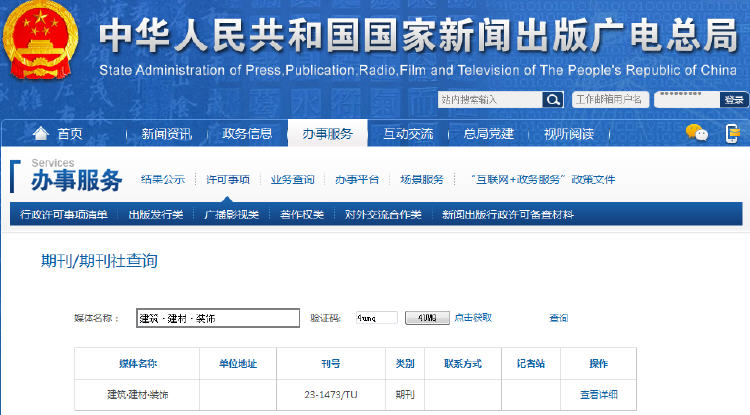Switch to the 许可事项 sub-tab
The height and width of the screenshot is (415, 750).
[x=228, y=180]
